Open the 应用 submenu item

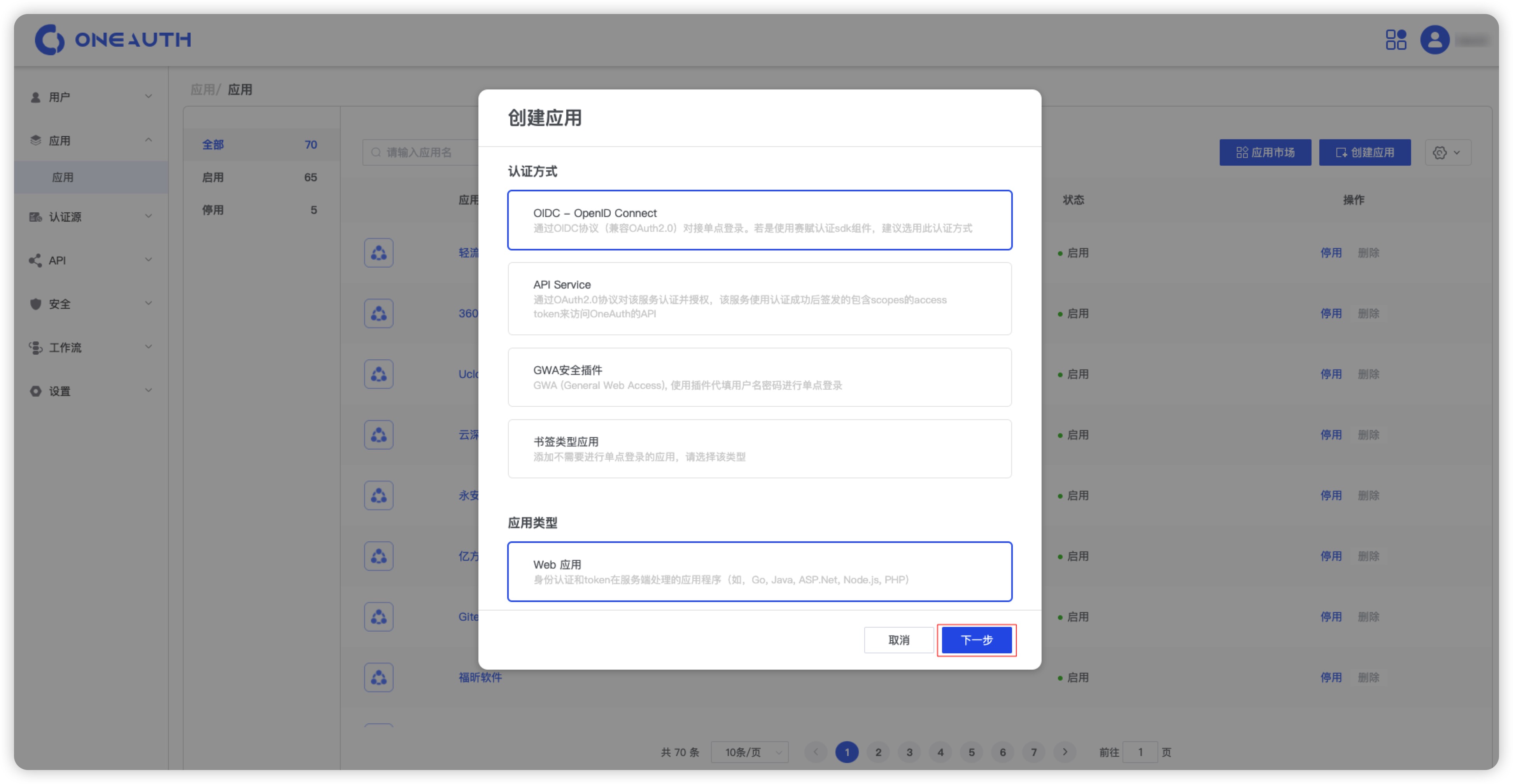click(x=91, y=177)
